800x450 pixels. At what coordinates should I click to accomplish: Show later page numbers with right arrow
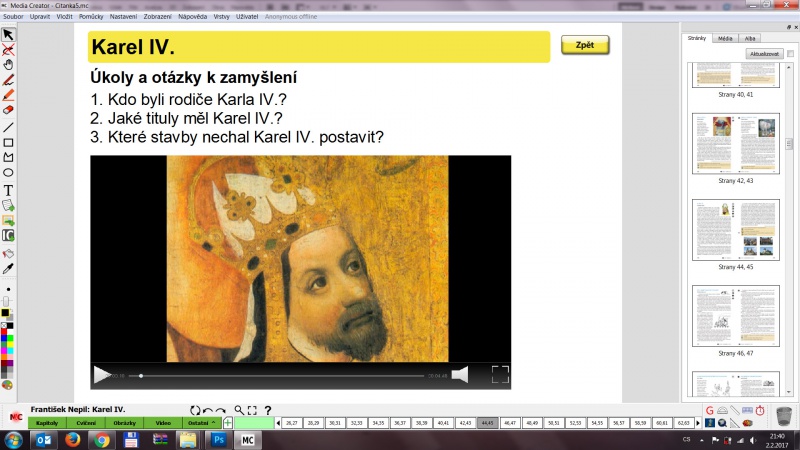click(x=698, y=423)
